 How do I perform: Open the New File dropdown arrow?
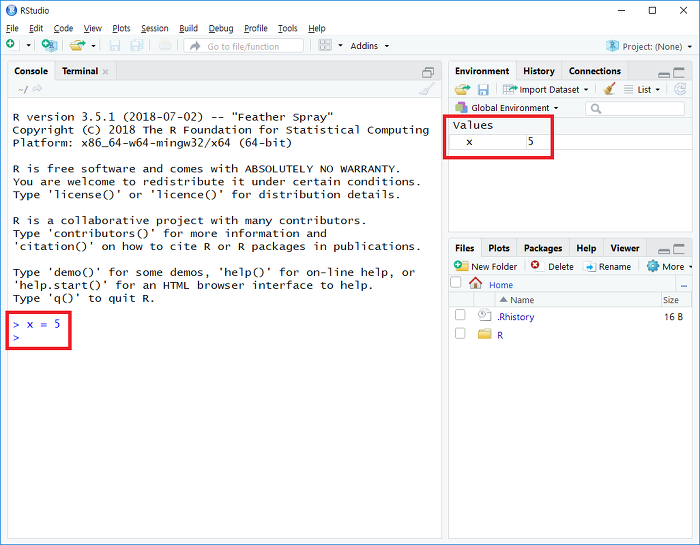28,46
